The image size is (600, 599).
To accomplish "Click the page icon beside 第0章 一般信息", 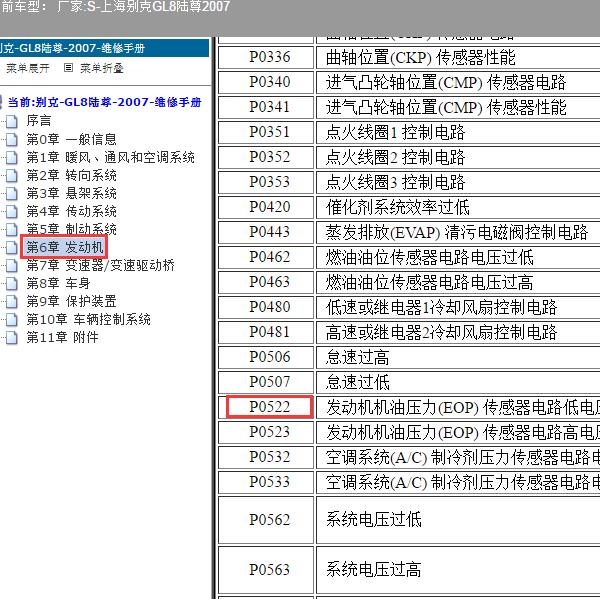I will [12, 139].
